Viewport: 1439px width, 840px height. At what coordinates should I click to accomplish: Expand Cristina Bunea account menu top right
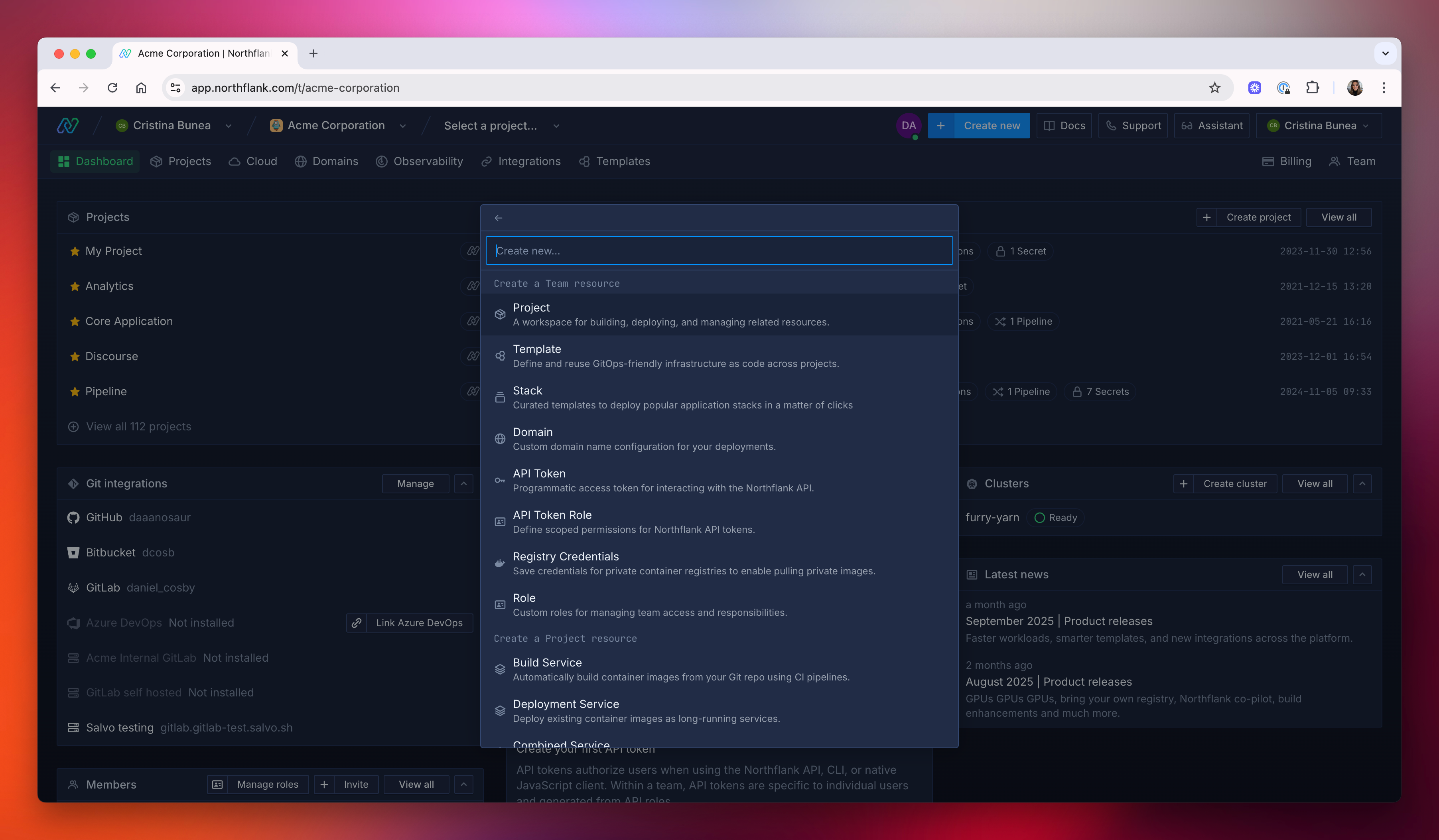[1319, 126]
